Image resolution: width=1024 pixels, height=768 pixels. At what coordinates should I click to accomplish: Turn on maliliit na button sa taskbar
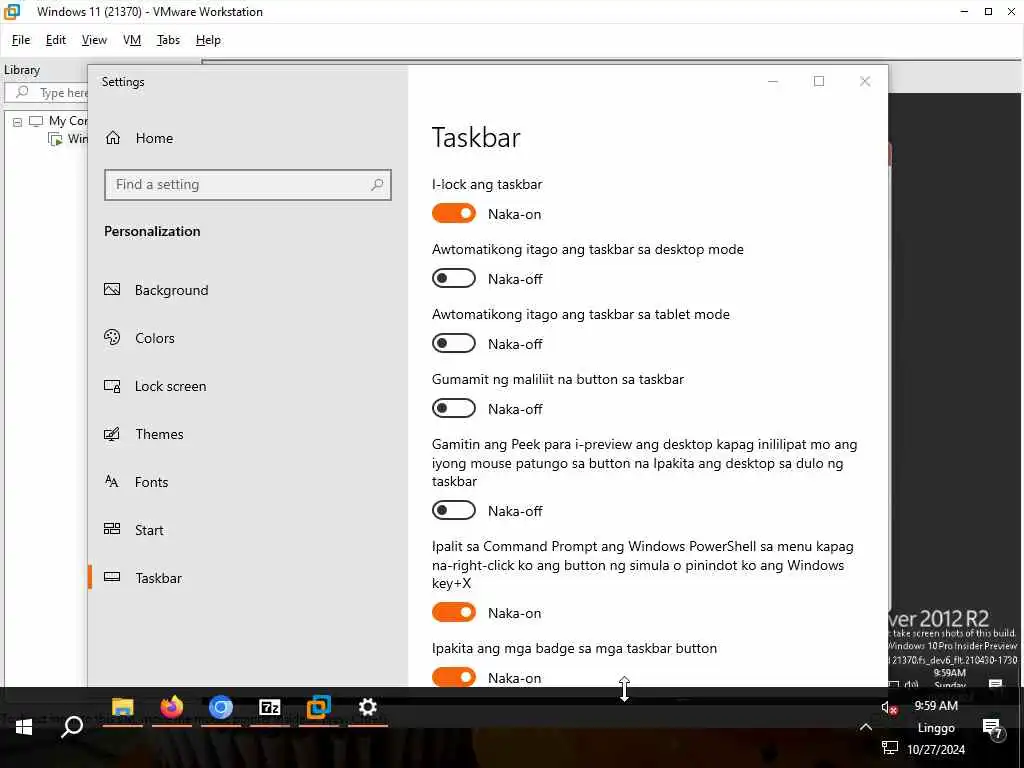454,409
